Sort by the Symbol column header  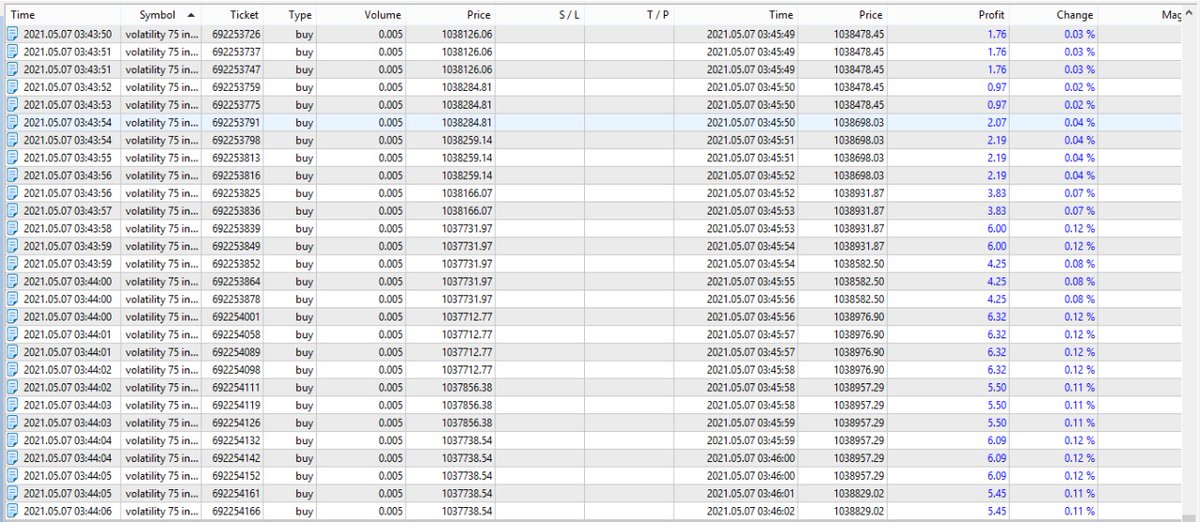(x=161, y=15)
